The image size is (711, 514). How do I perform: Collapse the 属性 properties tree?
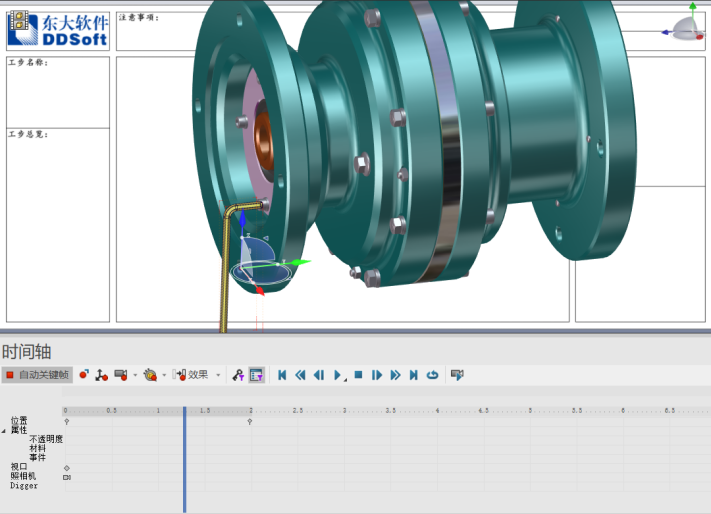click(x=4, y=431)
